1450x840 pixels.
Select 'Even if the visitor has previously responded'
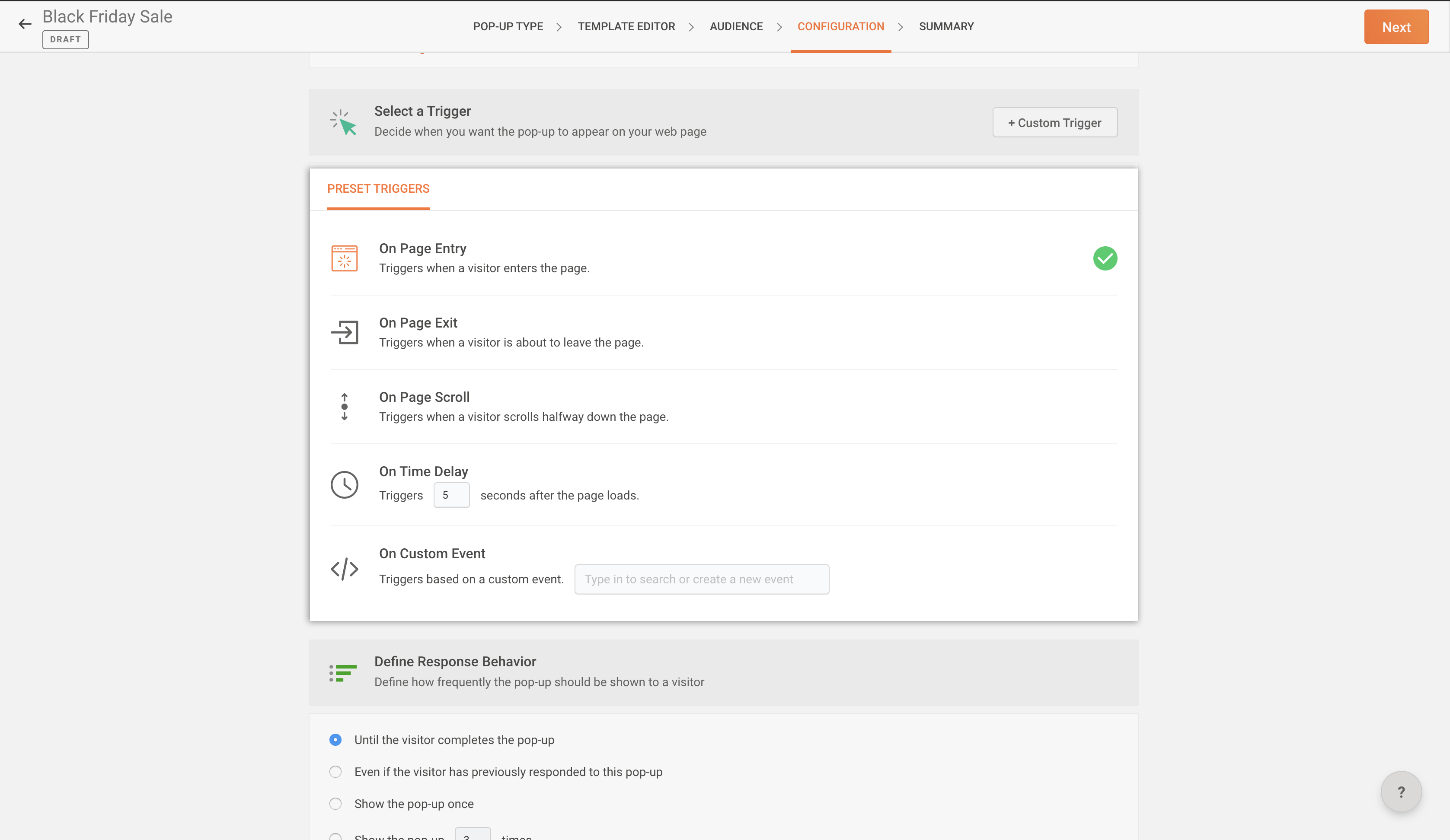point(335,772)
